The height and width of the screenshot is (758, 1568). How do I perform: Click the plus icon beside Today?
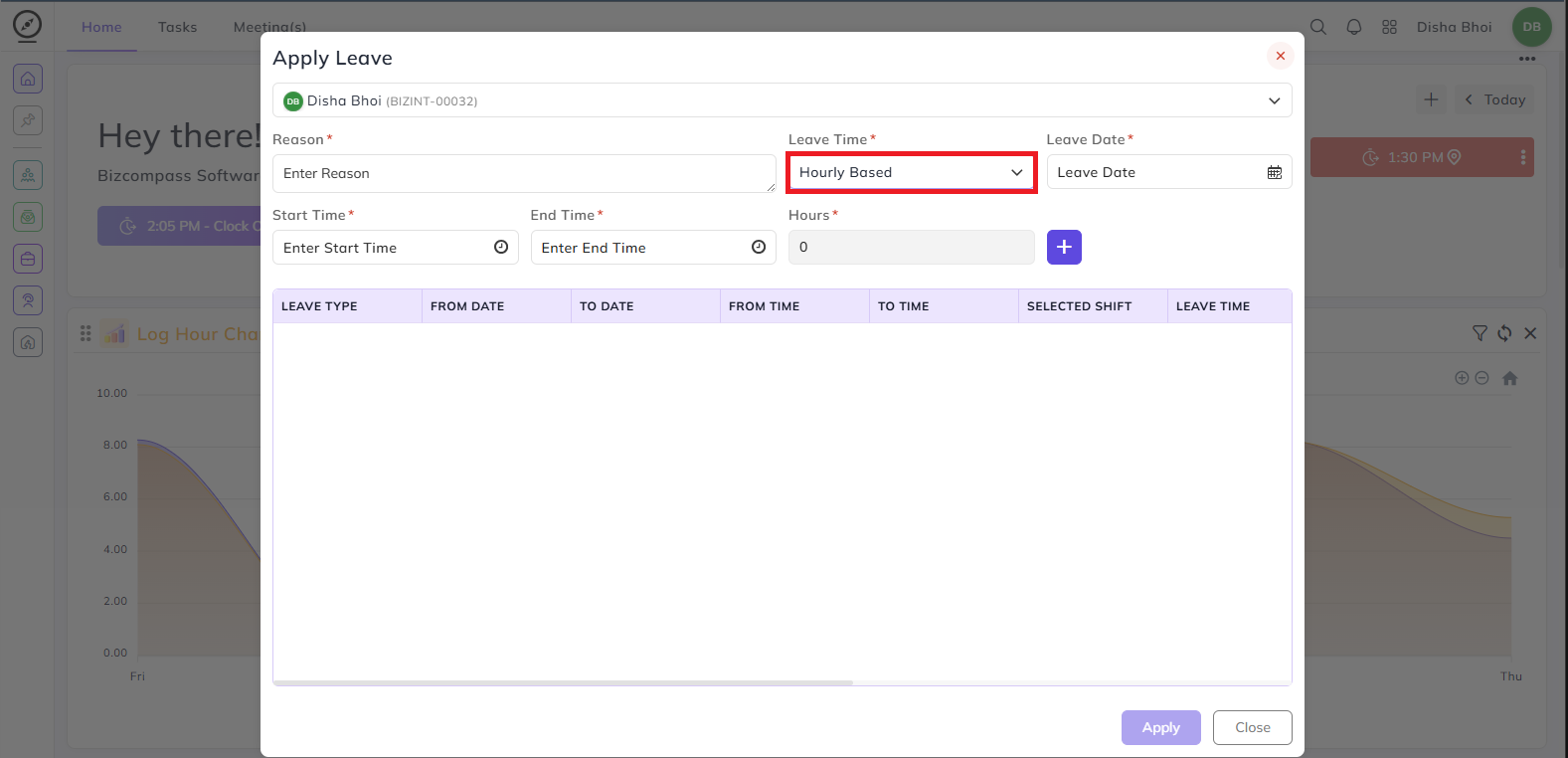(x=1431, y=99)
